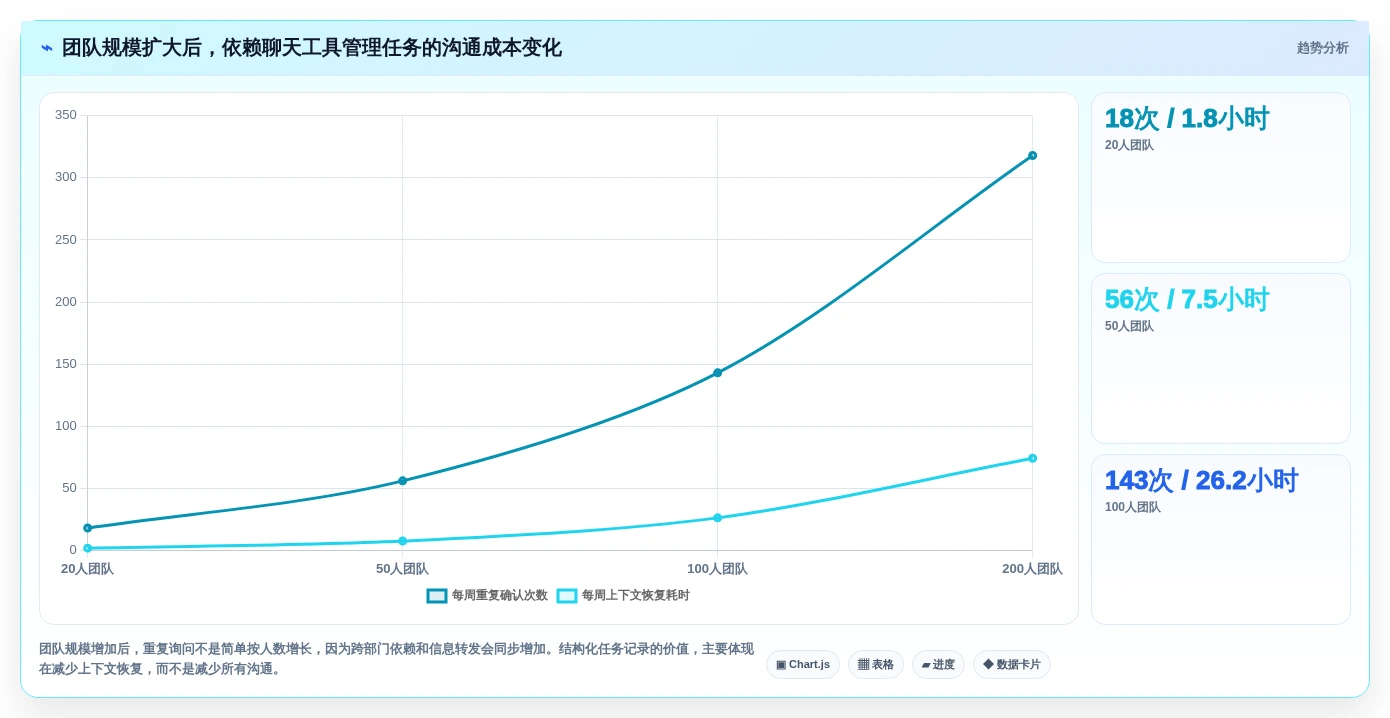Click the description paragraph starting 团队规模增加后
The image size is (1390, 718).
pos(396,659)
